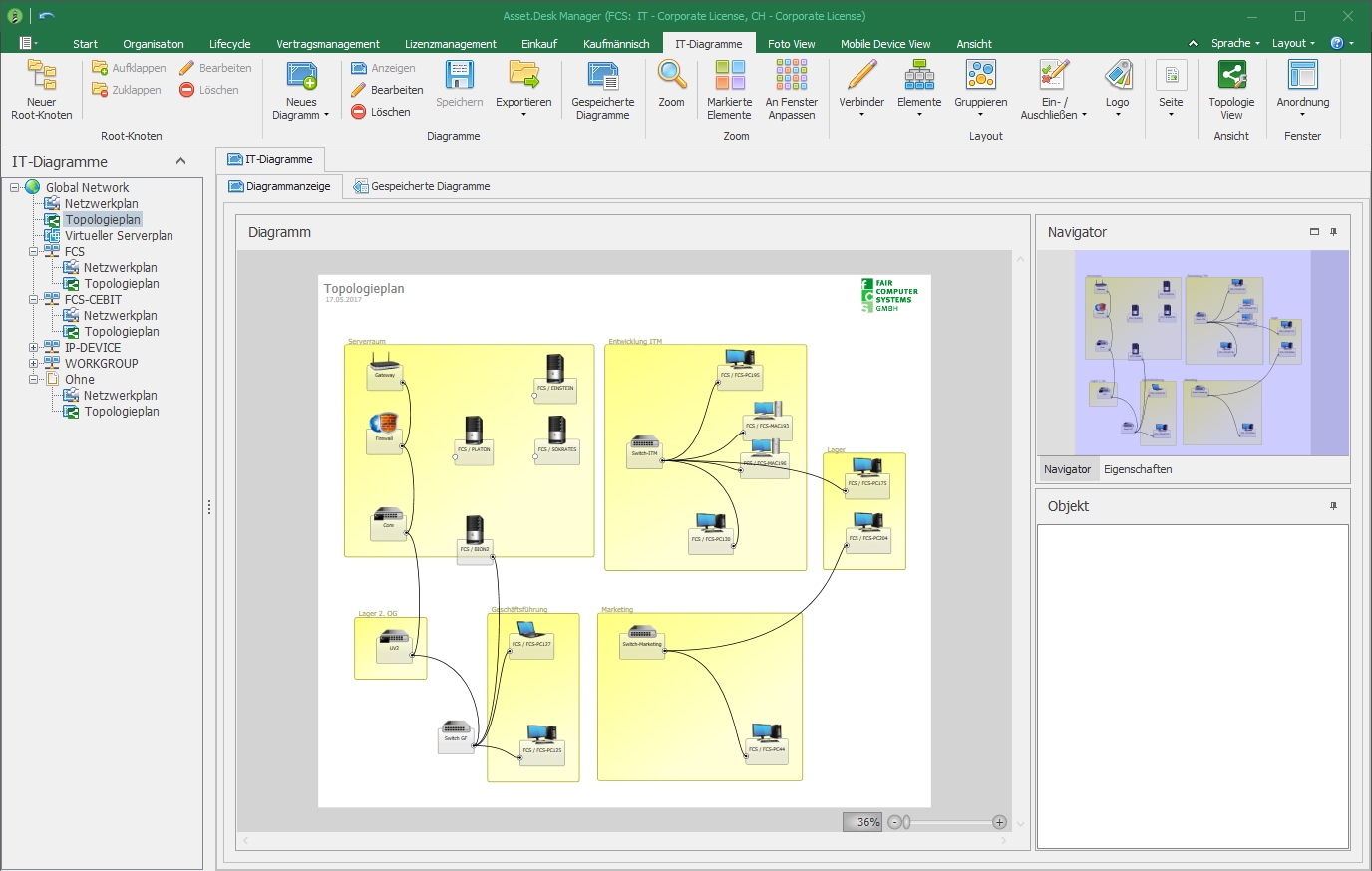
Task: Open the Foto View ribbon tab
Action: coord(792,44)
